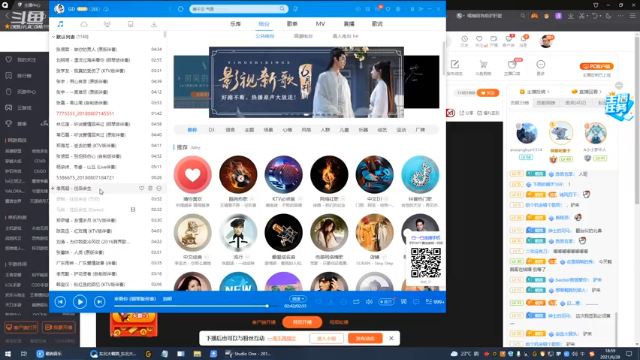
Task: Open the browser scissors screenshot dropdown arrow
Action: click(x=587, y=16)
